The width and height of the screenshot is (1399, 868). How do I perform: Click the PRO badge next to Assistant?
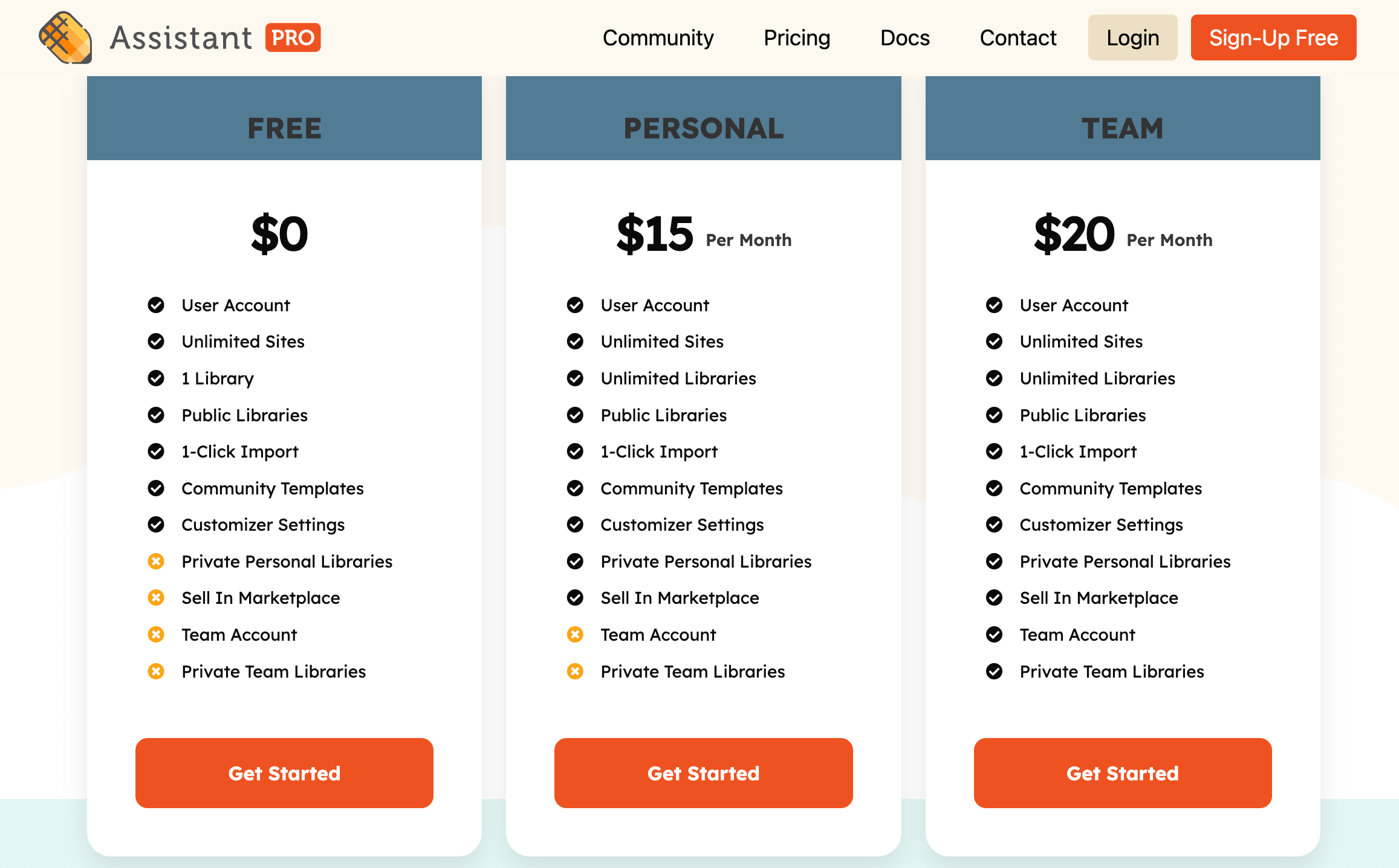[293, 37]
